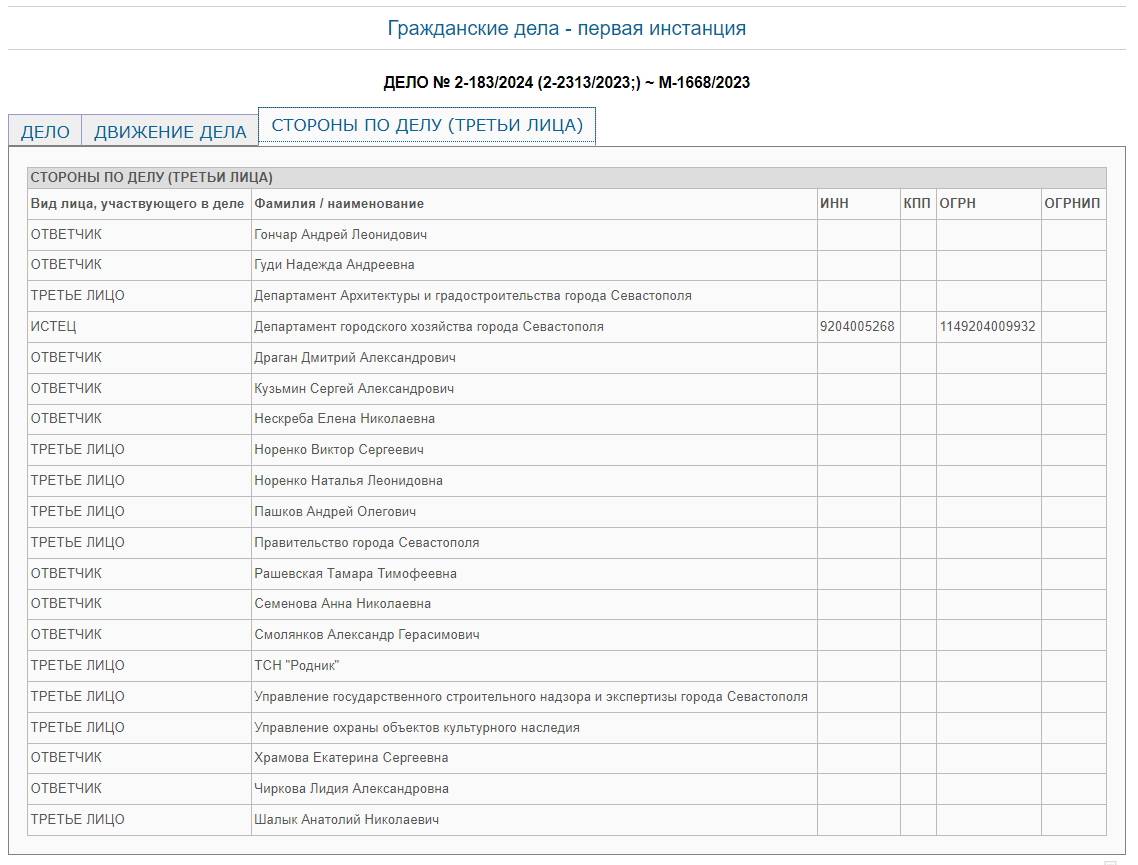Click ТСН "Родник" entry

pos(297,665)
